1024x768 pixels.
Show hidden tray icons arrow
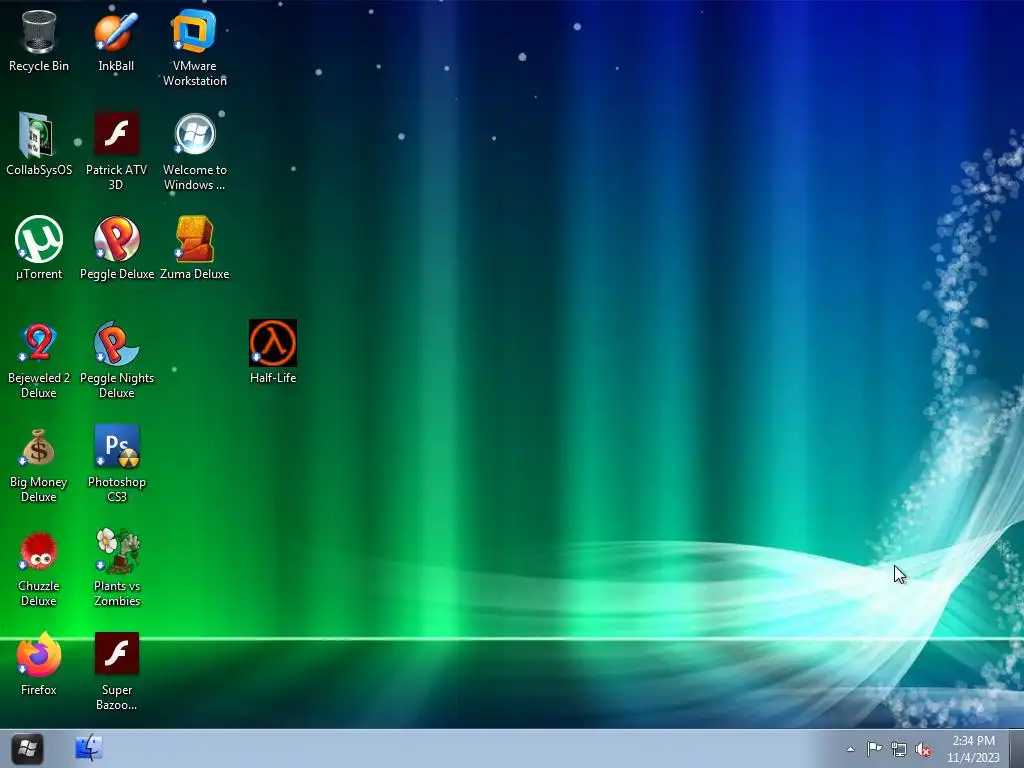click(x=850, y=749)
